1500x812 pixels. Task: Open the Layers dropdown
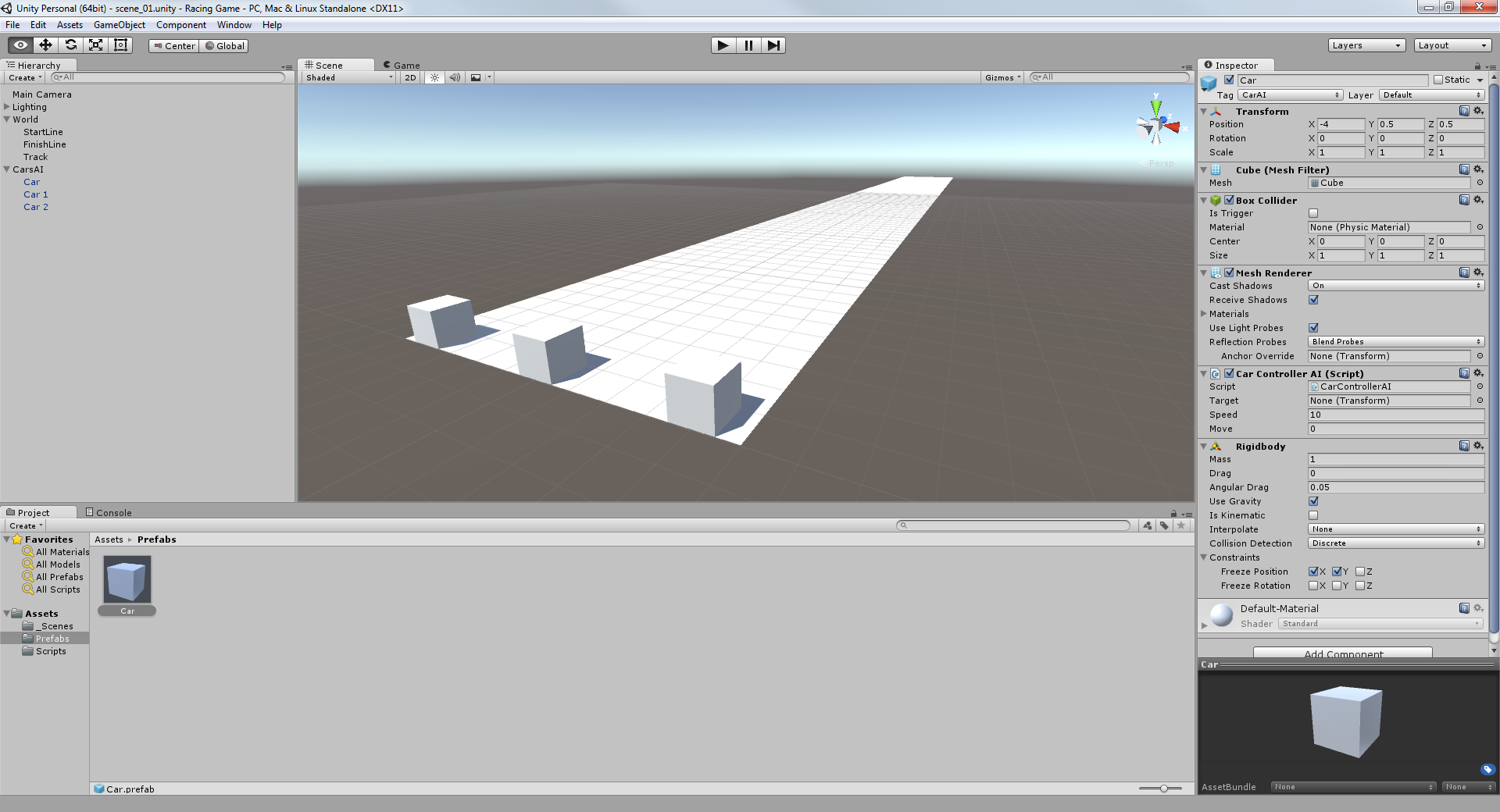1366,45
